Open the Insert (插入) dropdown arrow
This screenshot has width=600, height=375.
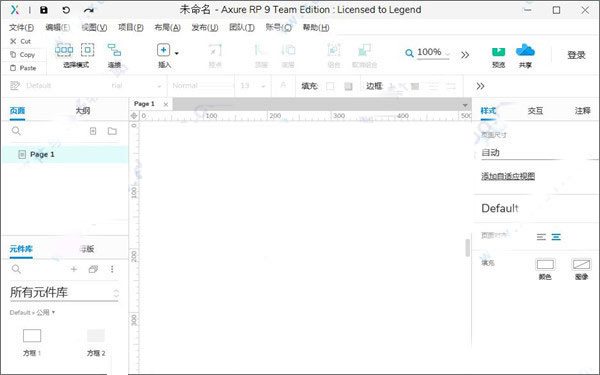click(x=176, y=53)
